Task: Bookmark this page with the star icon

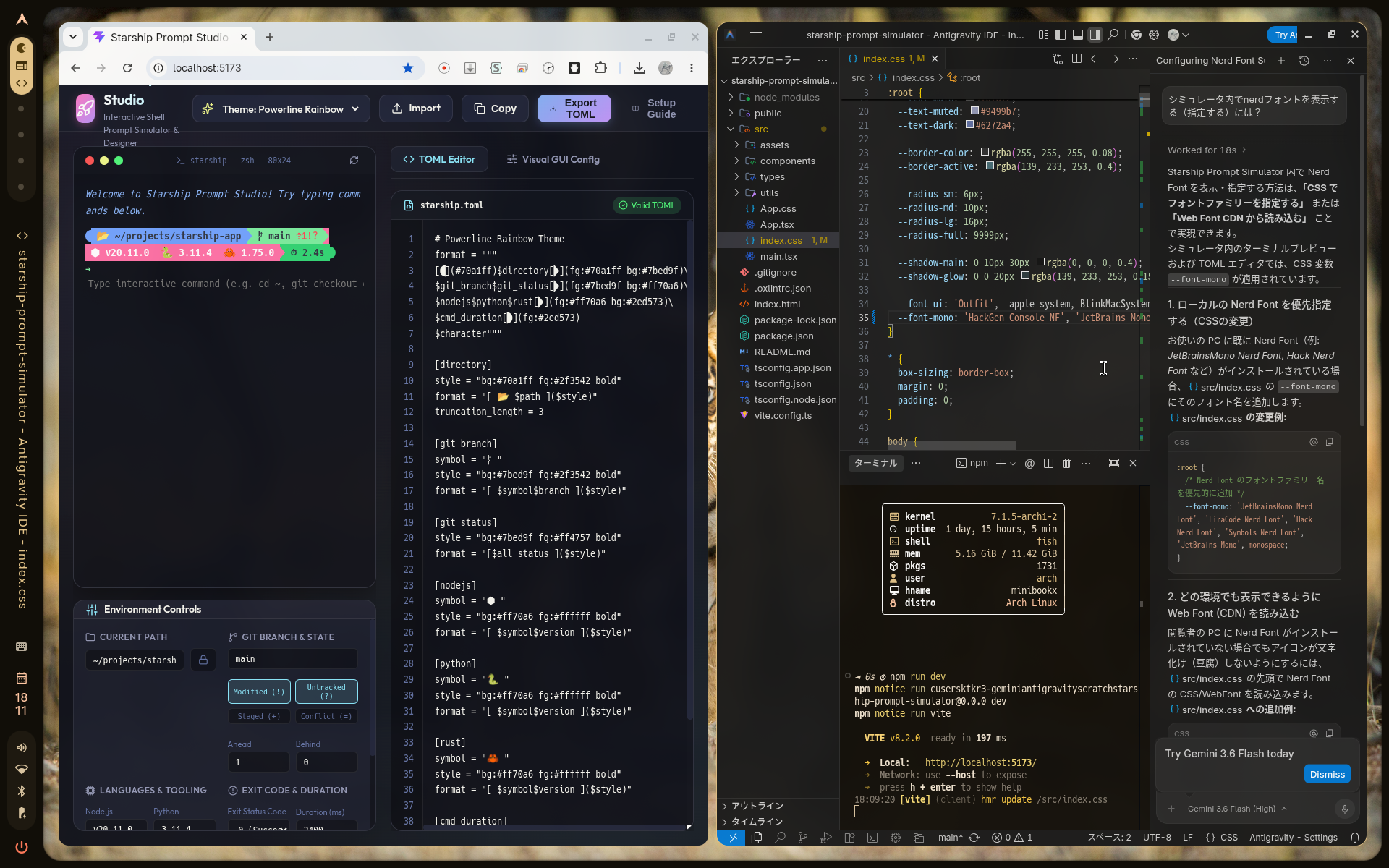Action: pyautogui.click(x=408, y=68)
